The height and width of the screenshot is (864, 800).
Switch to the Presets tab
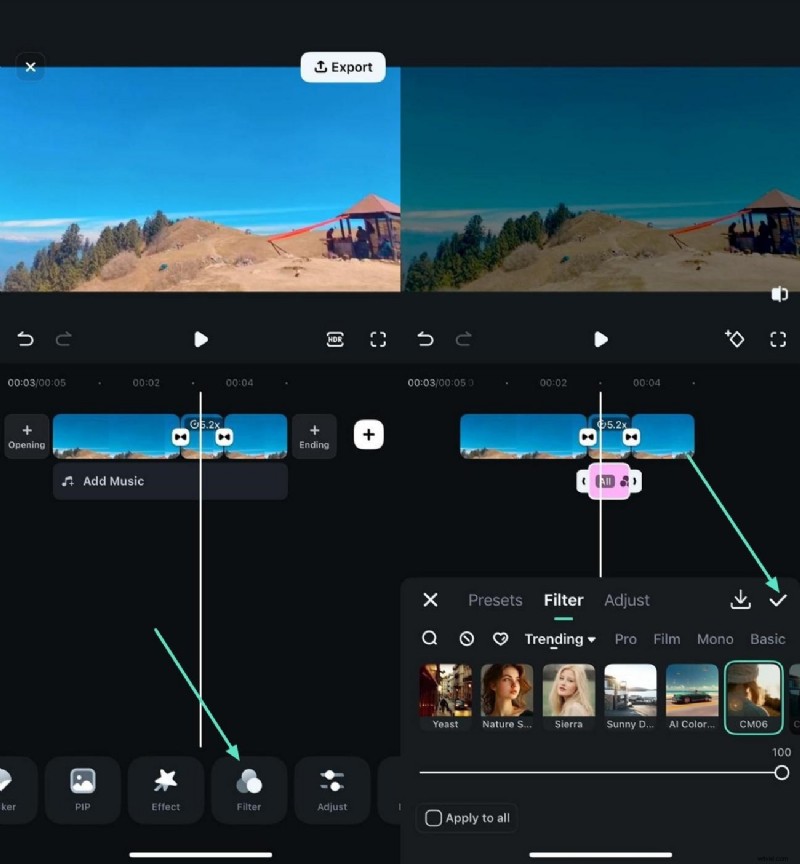pyautogui.click(x=495, y=600)
